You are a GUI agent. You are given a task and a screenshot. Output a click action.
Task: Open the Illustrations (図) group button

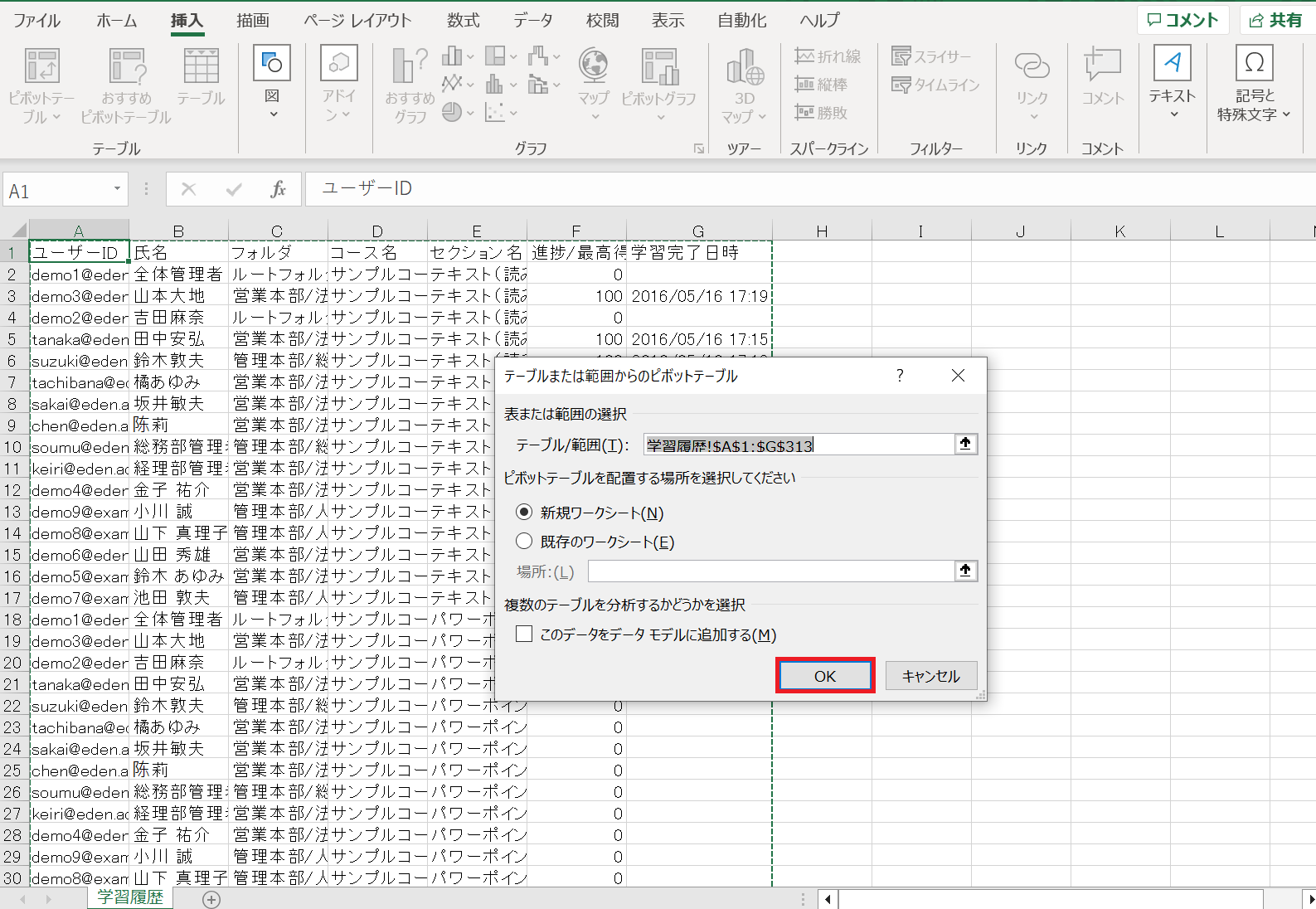[272, 81]
